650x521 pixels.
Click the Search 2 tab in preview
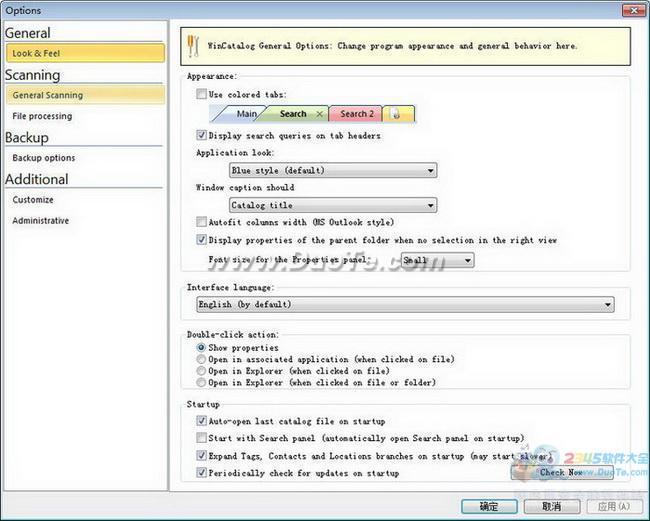pyautogui.click(x=356, y=114)
